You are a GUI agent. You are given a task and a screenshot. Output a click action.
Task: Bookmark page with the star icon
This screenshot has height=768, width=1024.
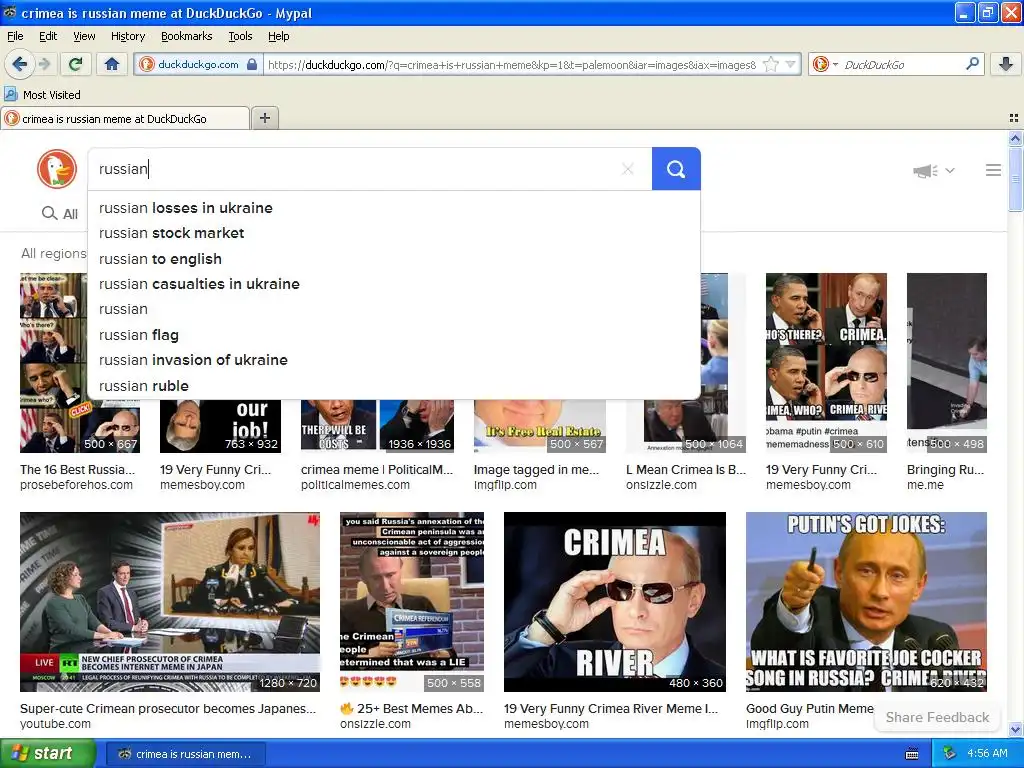[771, 64]
